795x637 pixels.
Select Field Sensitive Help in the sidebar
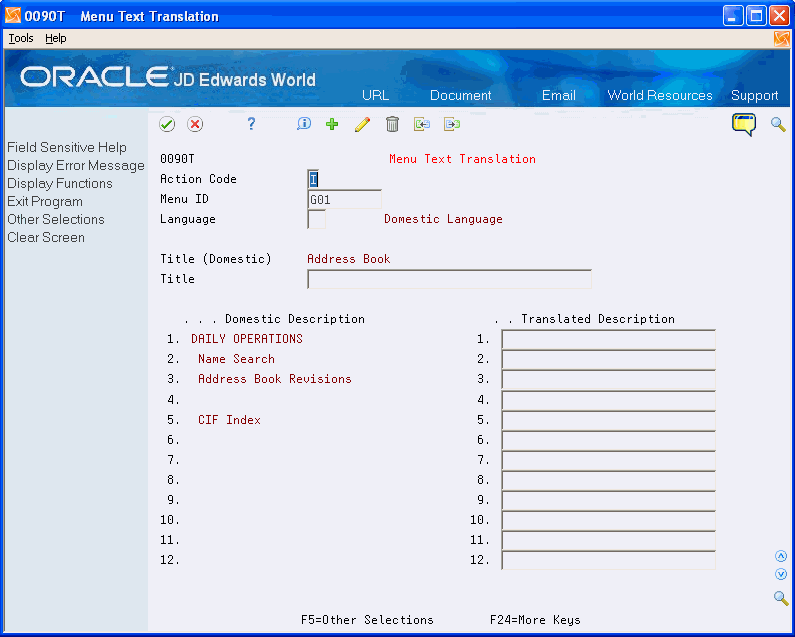[x=67, y=148]
